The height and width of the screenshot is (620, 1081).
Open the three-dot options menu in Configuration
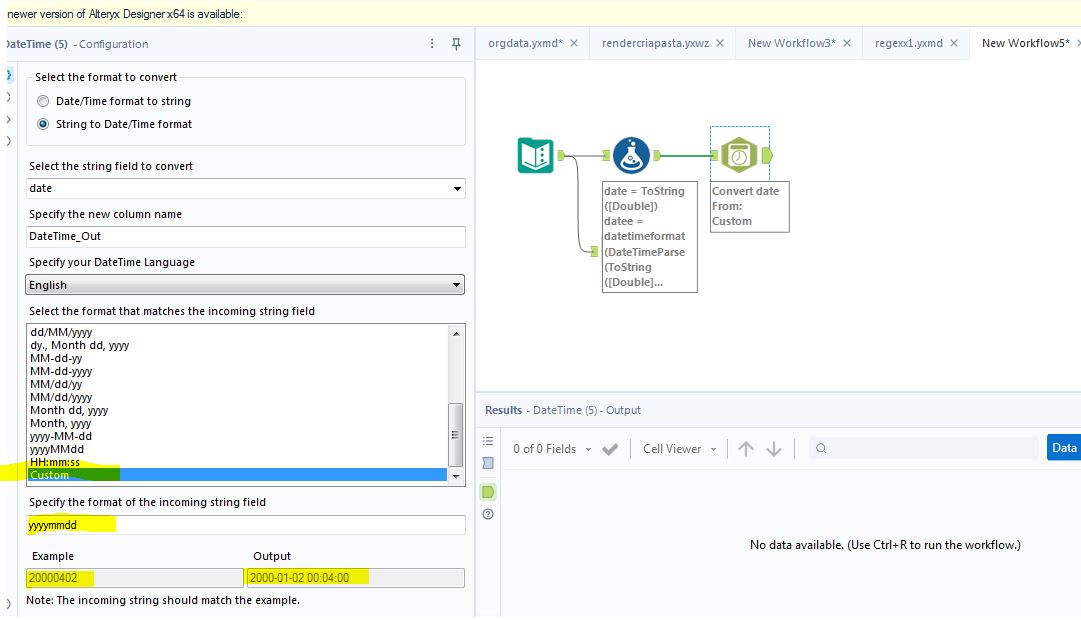point(432,44)
